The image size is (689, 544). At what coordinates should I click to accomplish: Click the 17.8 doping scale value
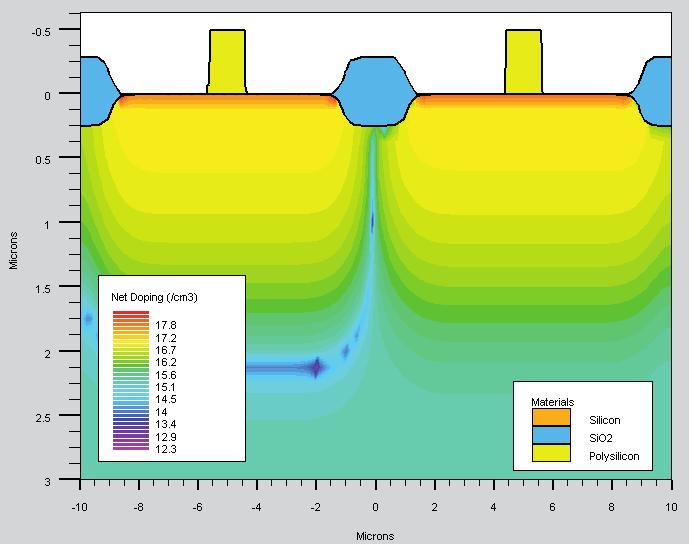tap(166, 325)
